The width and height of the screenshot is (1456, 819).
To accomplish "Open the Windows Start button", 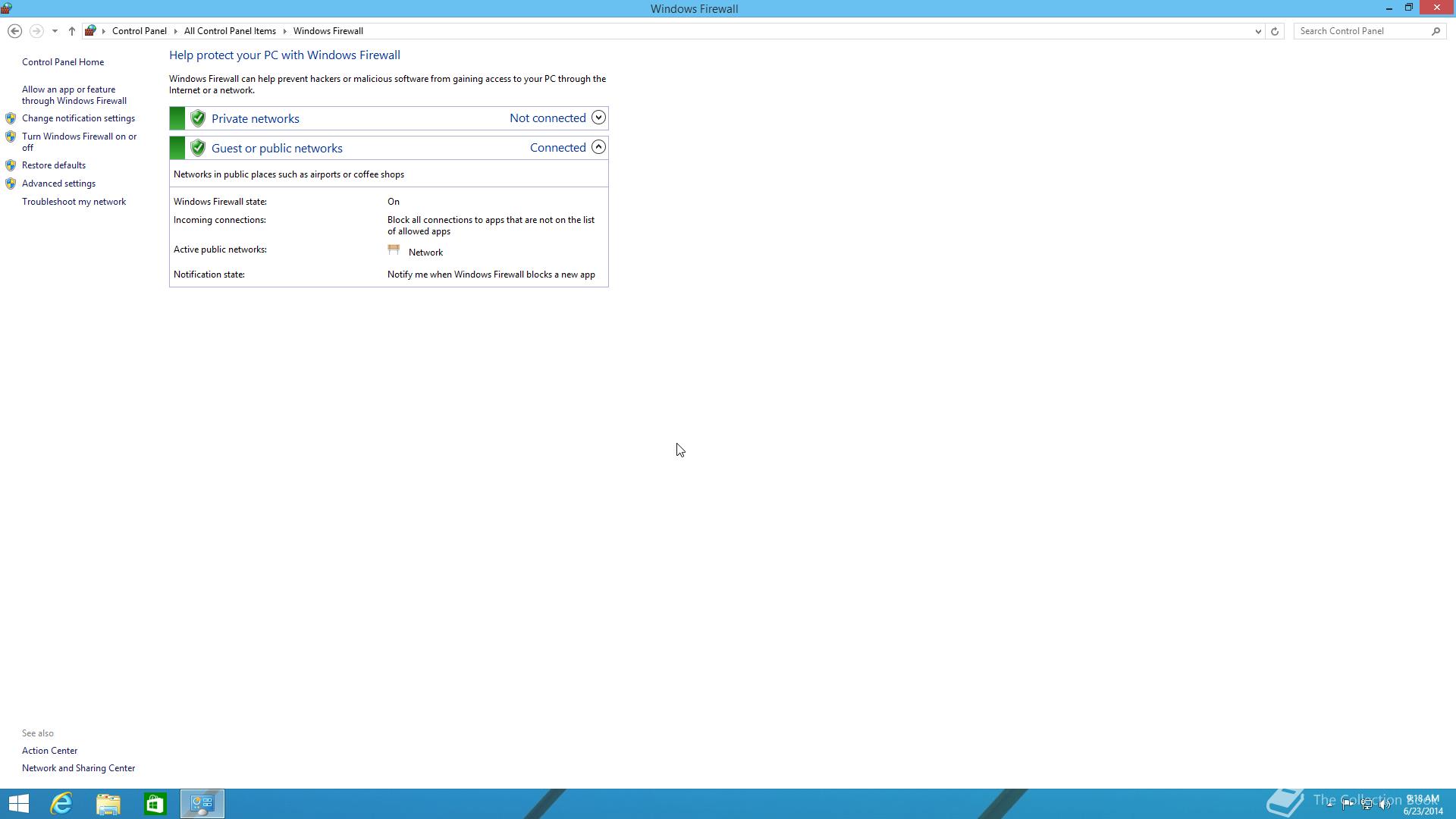I will [x=18, y=804].
